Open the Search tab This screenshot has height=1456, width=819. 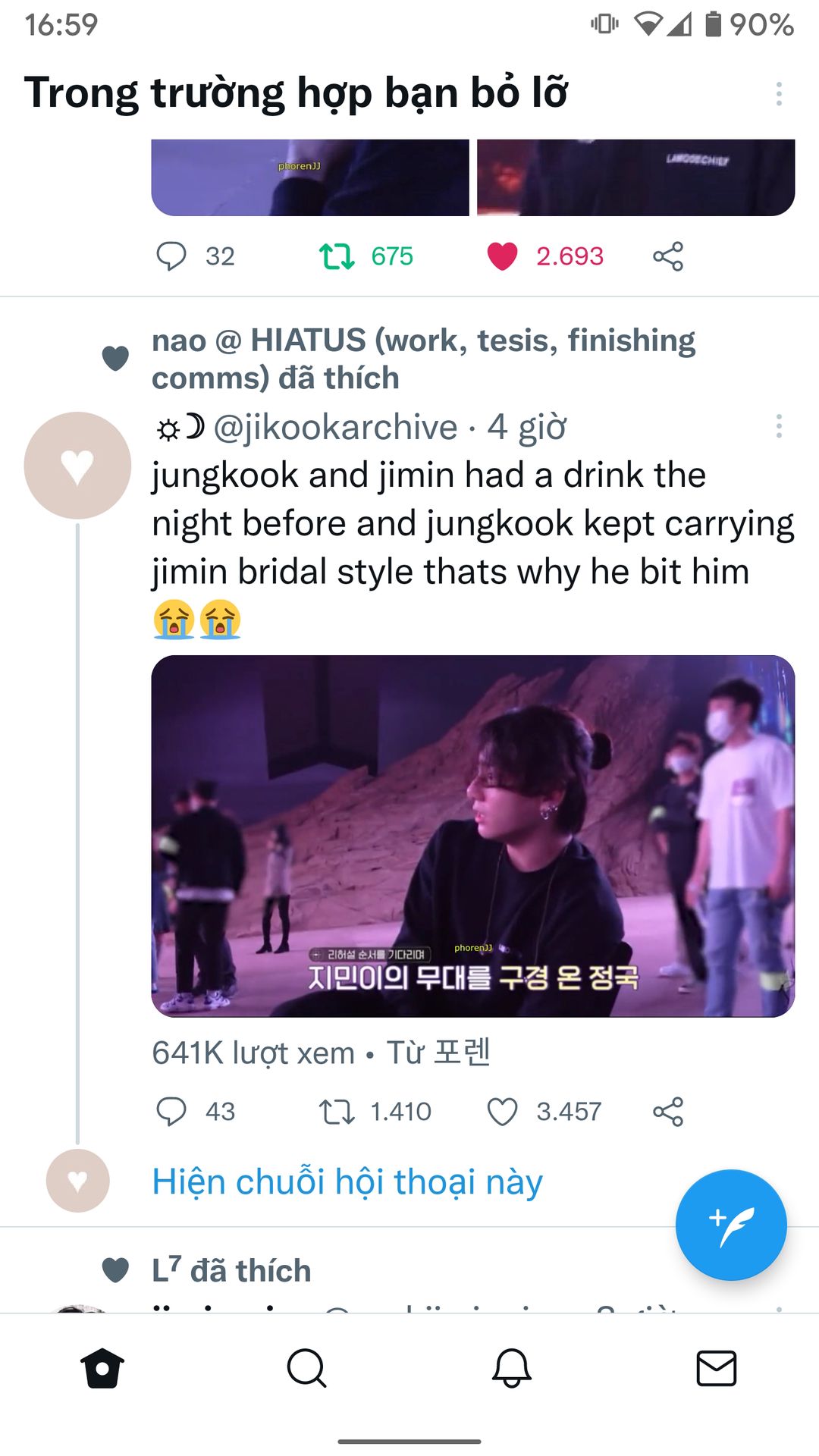click(307, 1368)
